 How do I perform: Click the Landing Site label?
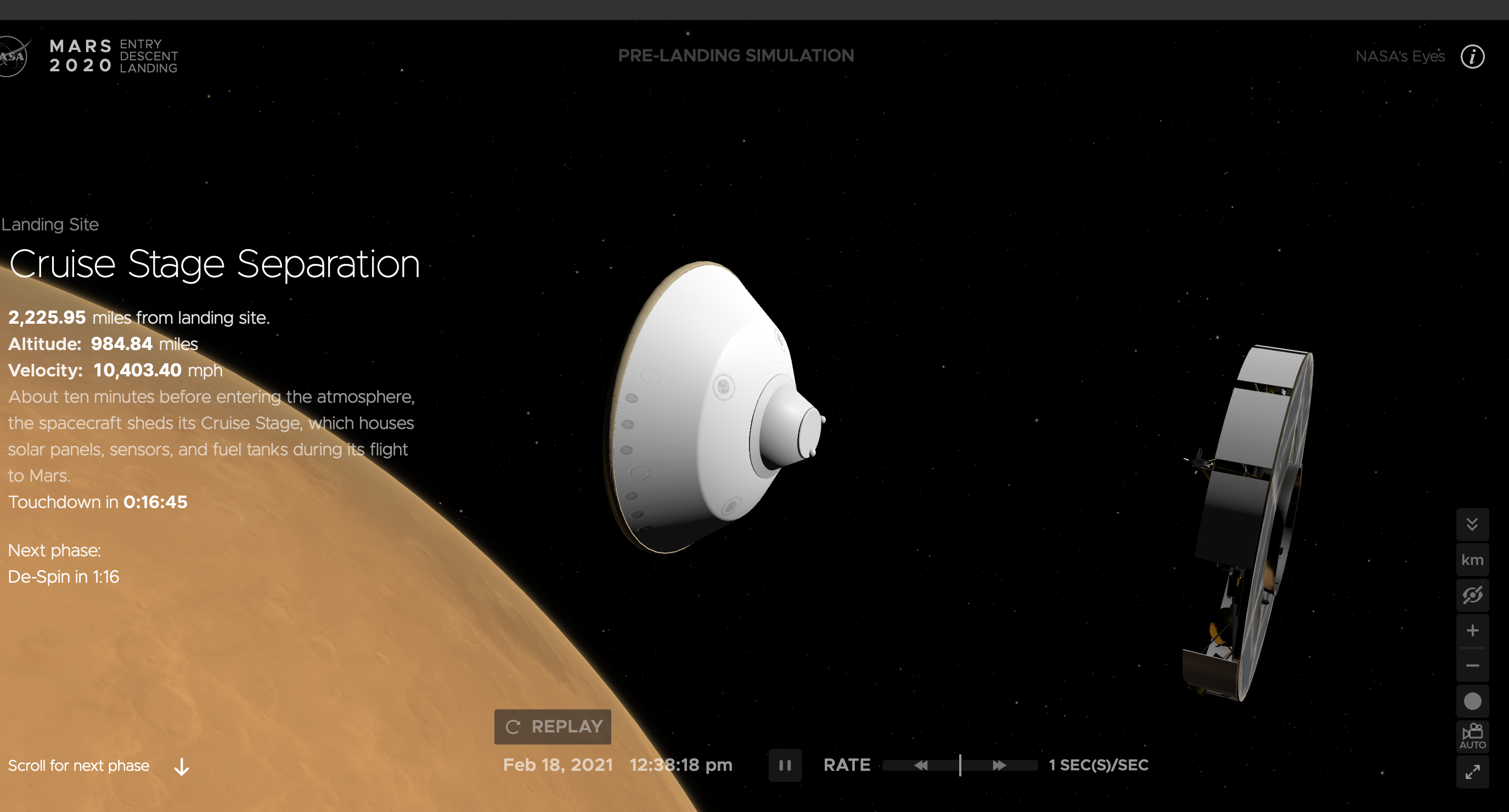(x=50, y=224)
